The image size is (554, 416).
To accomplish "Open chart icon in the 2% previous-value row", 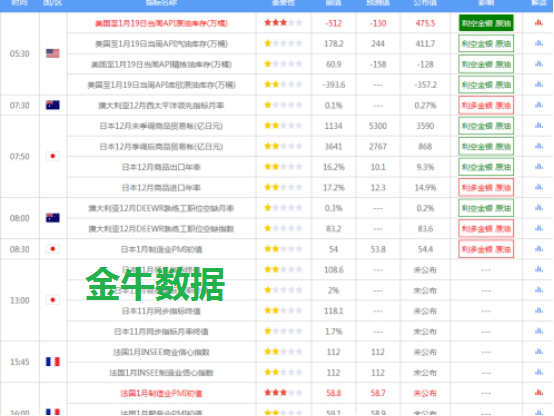I will coord(539,290).
